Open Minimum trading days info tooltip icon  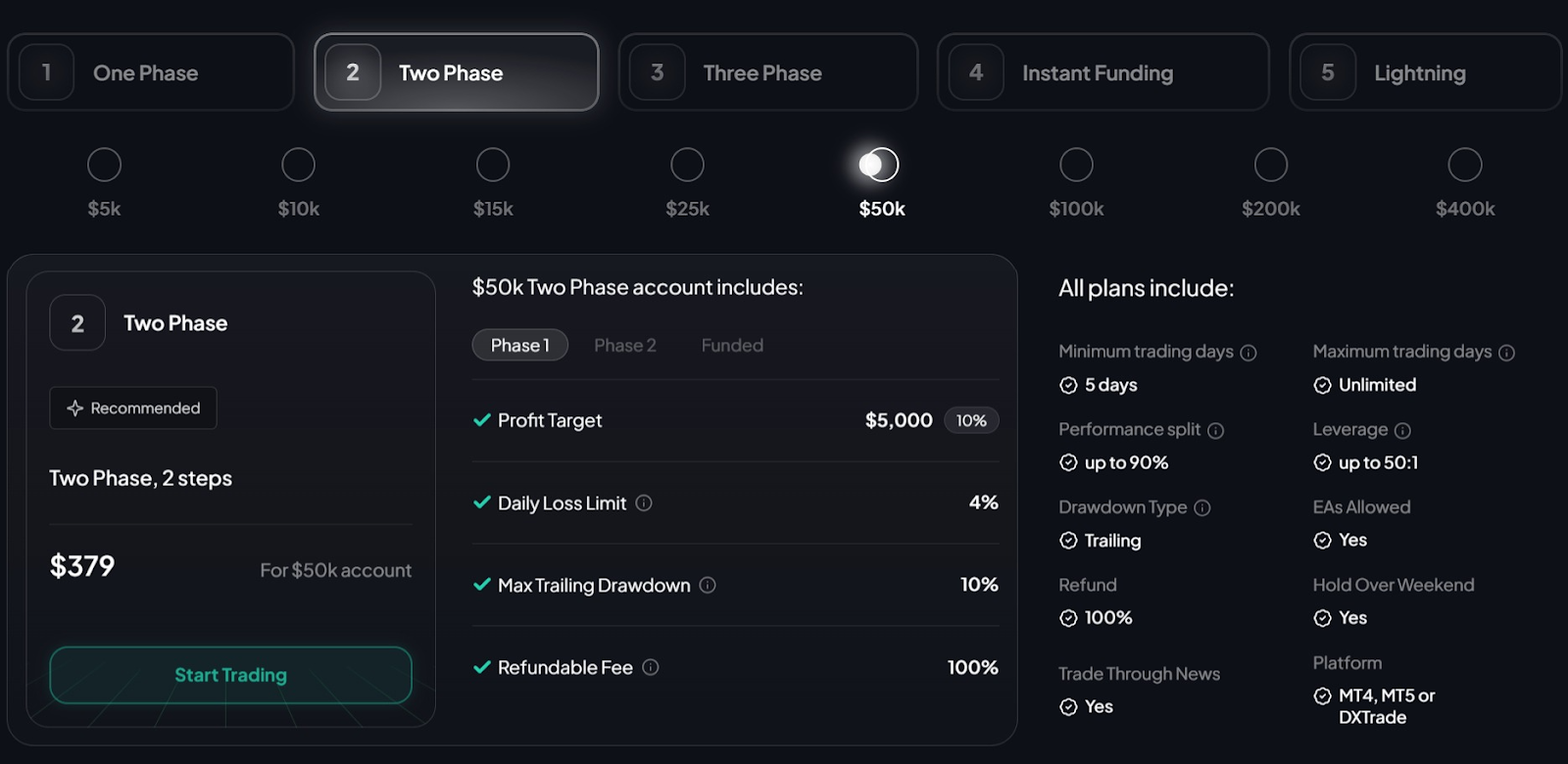click(1249, 353)
